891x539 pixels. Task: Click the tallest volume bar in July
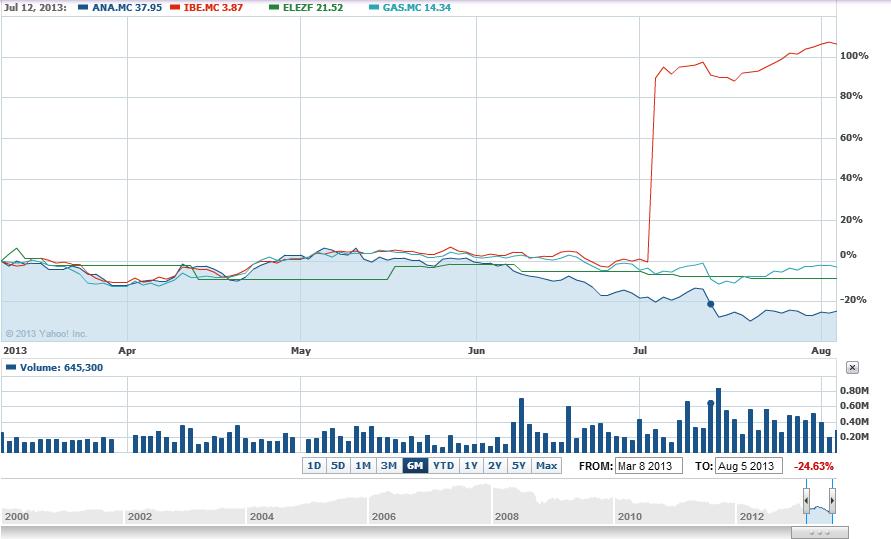tap(718, 420)
